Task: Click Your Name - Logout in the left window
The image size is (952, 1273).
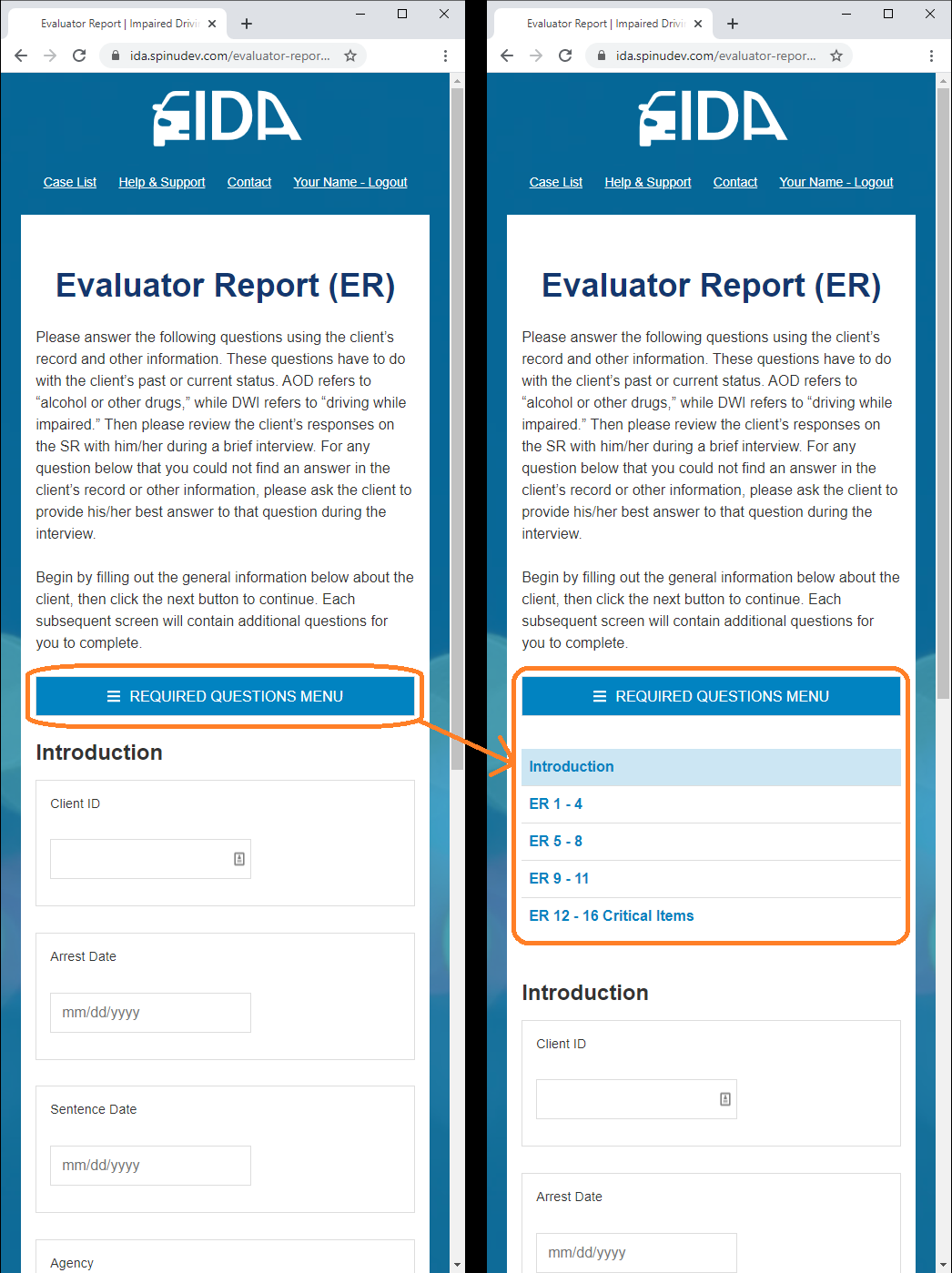Action: point(350,182)
